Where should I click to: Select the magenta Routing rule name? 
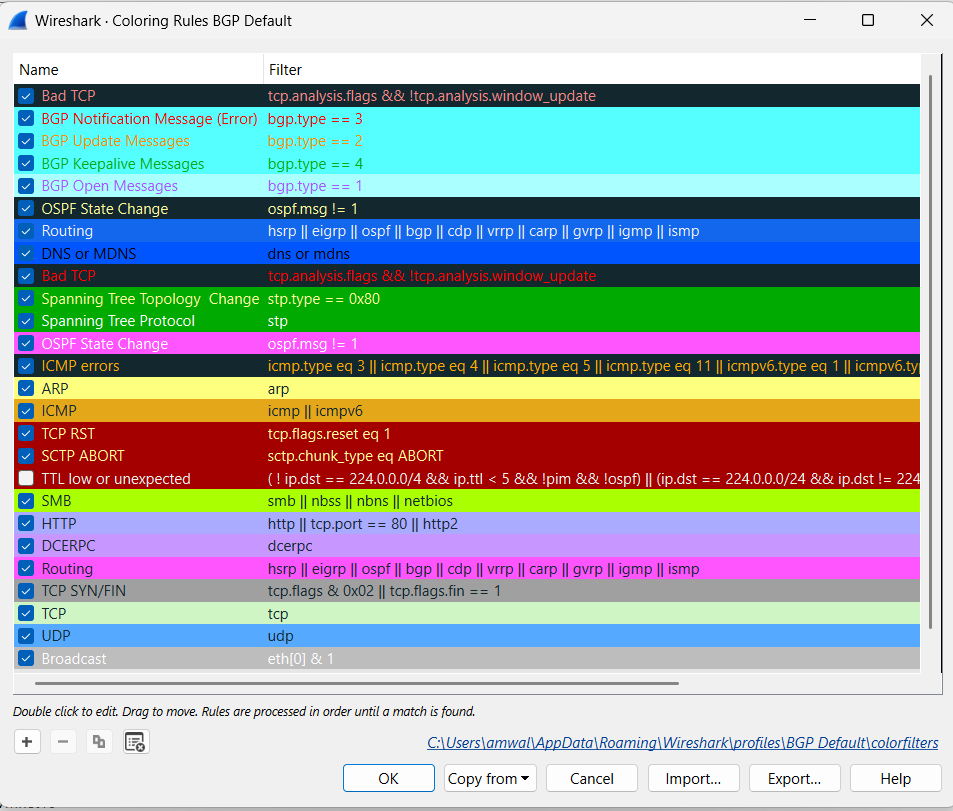[67, 568]
